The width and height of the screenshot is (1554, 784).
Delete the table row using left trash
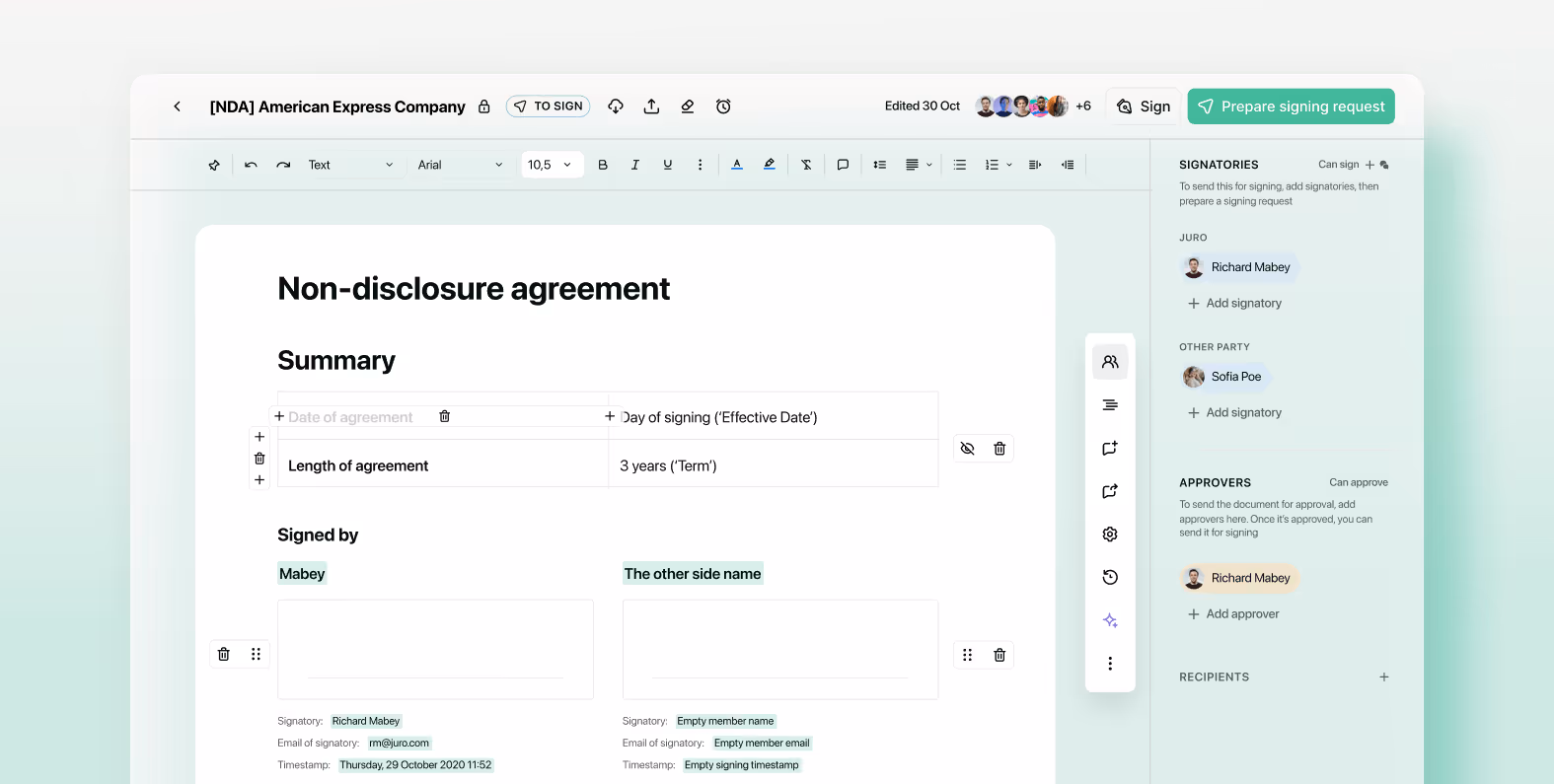[x=259, y=459]
